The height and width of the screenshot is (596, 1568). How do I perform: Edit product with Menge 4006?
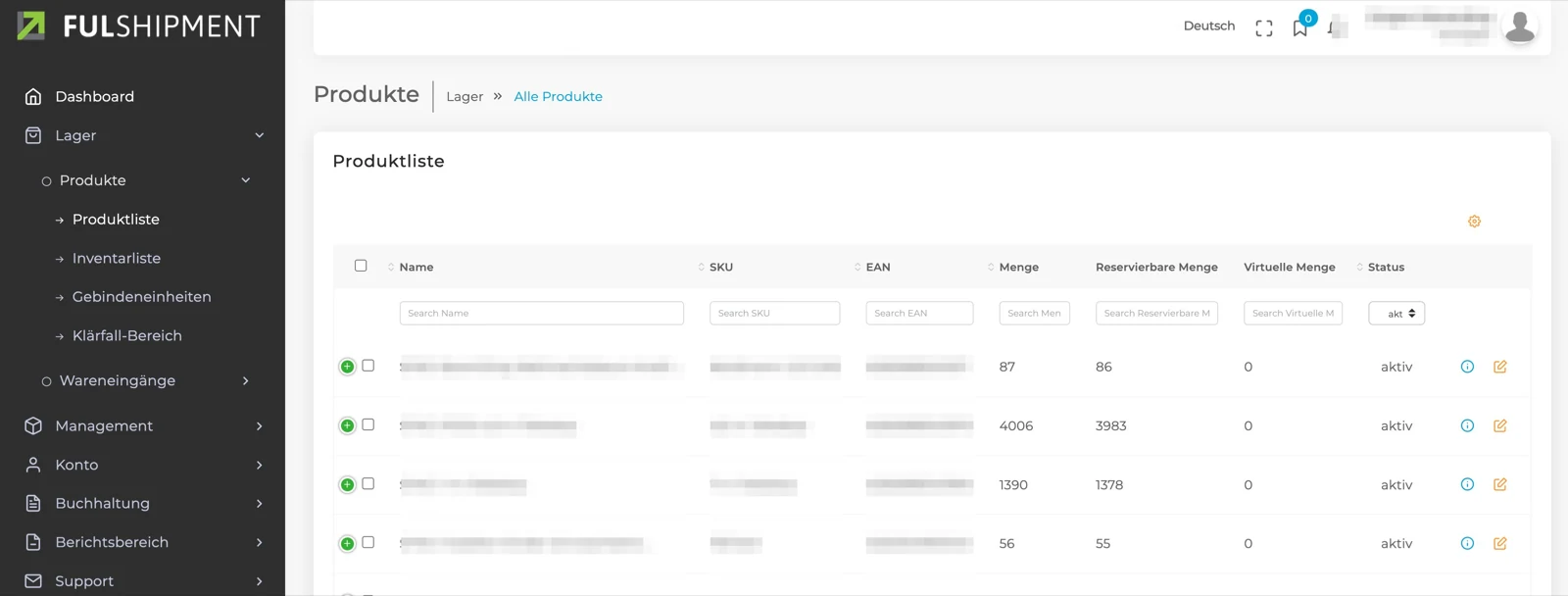pyautogui.click(x=1500, y=425)
